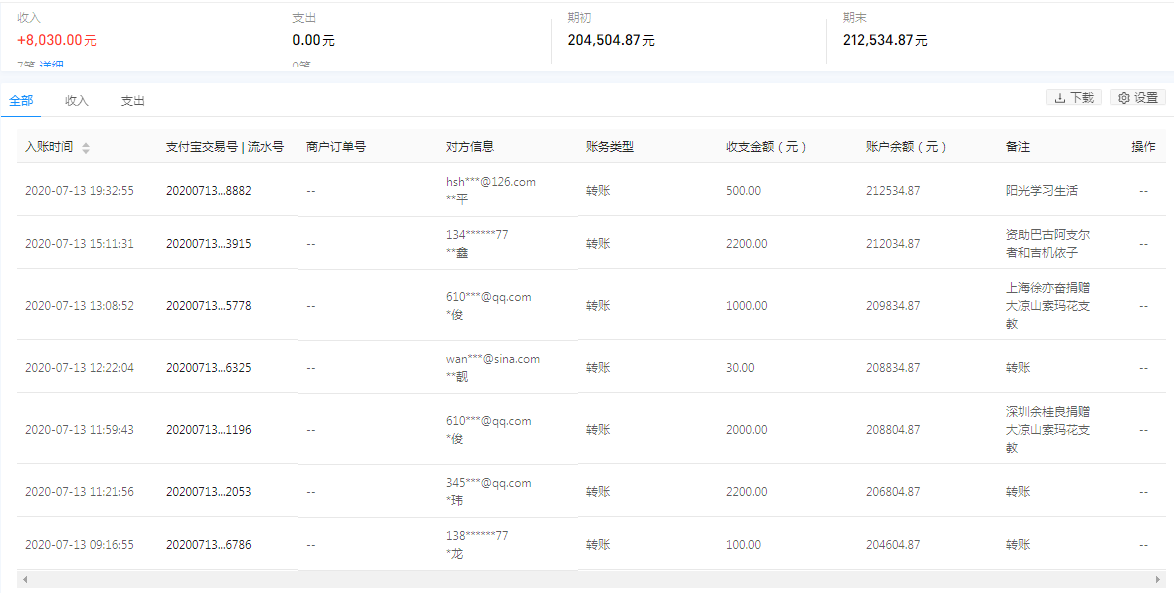1174x593 pixels.
Task: Open transaction number 20200713...5778
Action: coord(208,306)
